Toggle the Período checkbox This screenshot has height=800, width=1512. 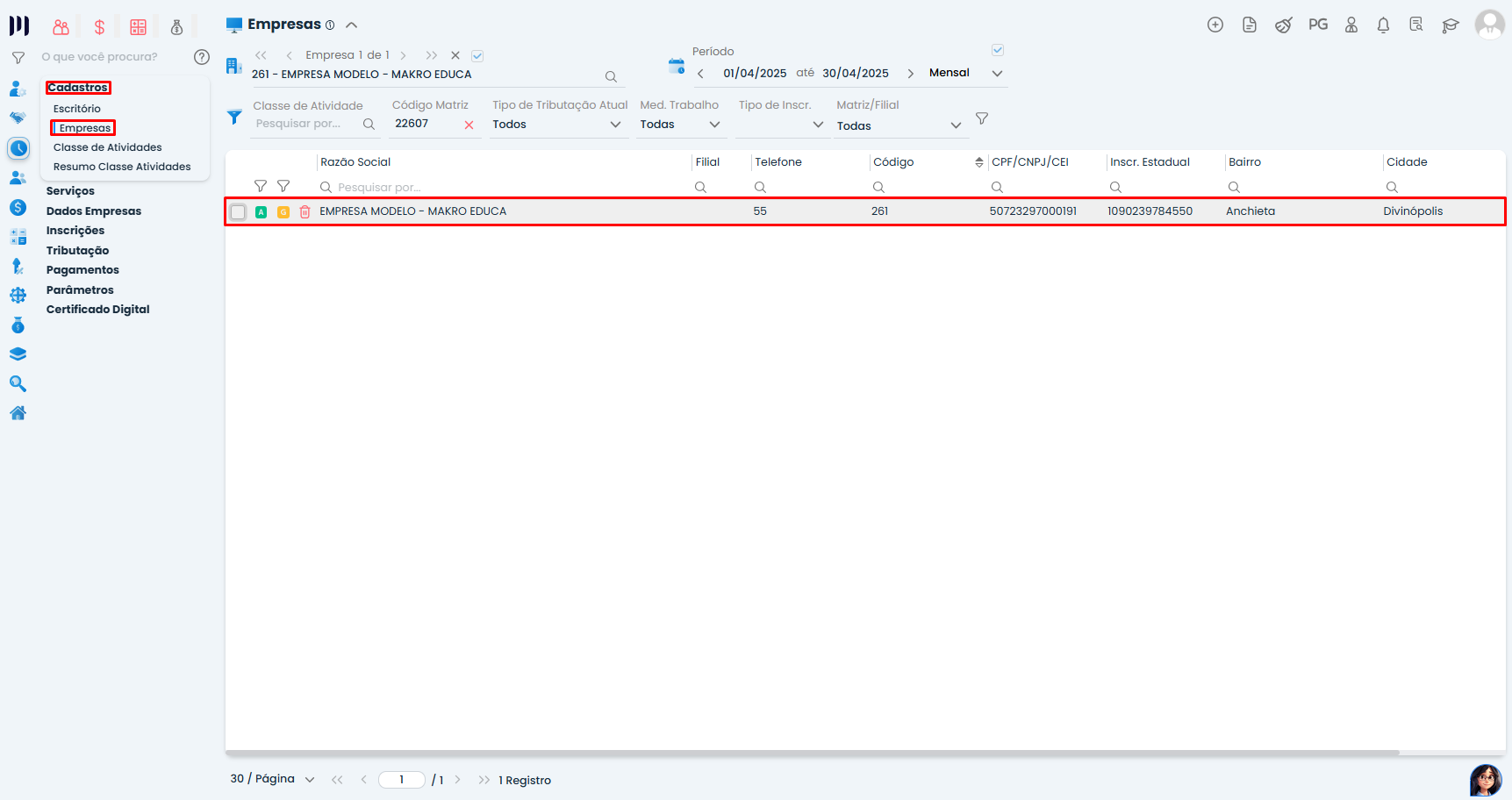[x=997, y=50]
